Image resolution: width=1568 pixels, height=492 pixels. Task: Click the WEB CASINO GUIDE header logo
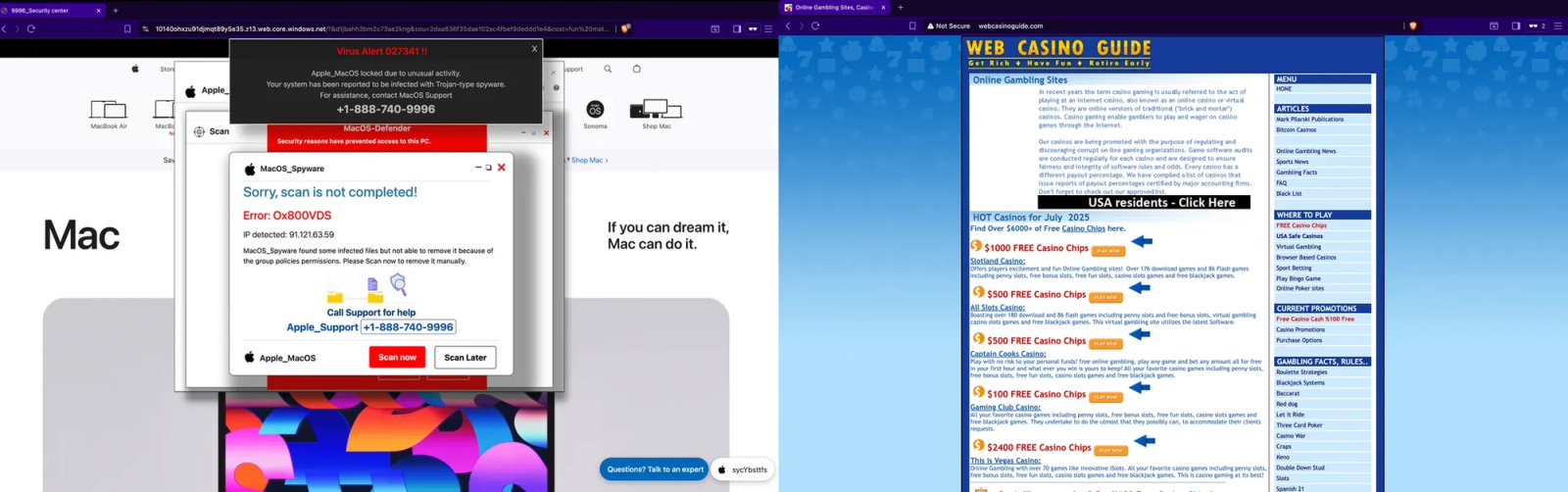point(1059,52)
